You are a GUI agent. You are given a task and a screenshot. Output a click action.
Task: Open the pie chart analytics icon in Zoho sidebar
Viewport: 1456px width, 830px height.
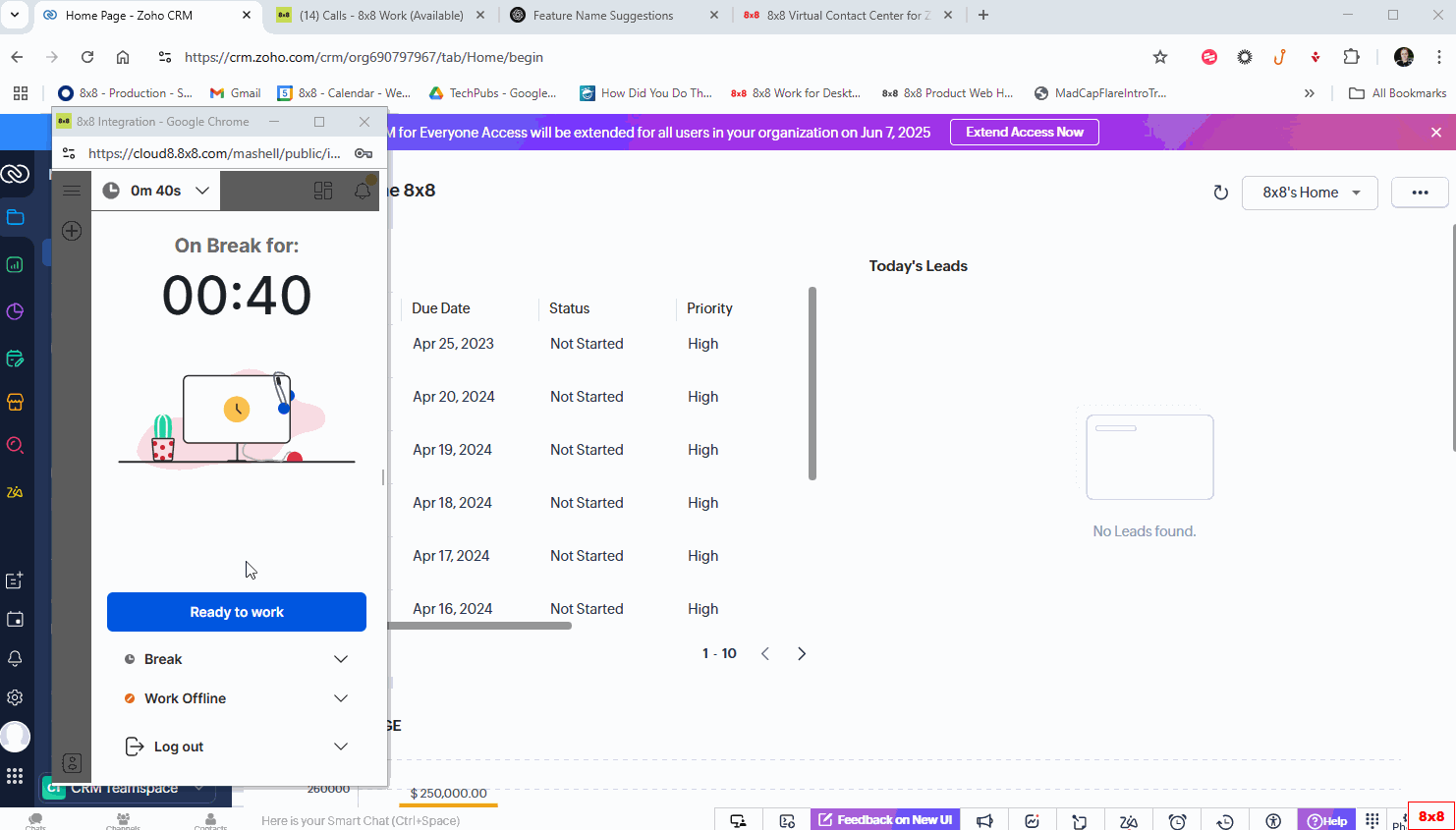15,311
